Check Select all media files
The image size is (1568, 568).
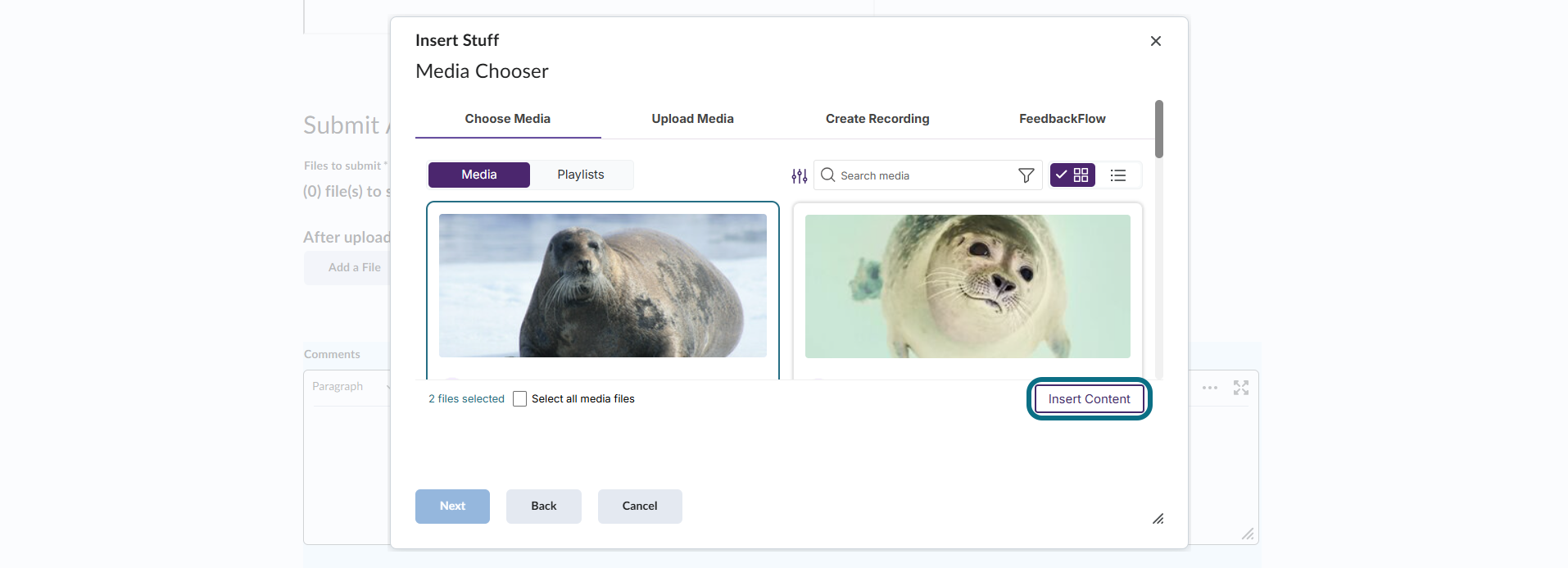tap(519, 399)
